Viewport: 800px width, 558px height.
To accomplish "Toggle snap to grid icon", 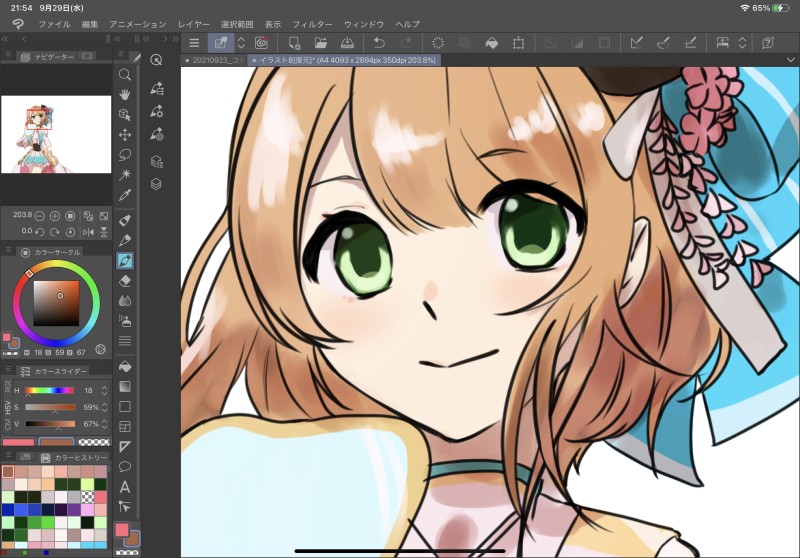I will click(x=690, y=43).
